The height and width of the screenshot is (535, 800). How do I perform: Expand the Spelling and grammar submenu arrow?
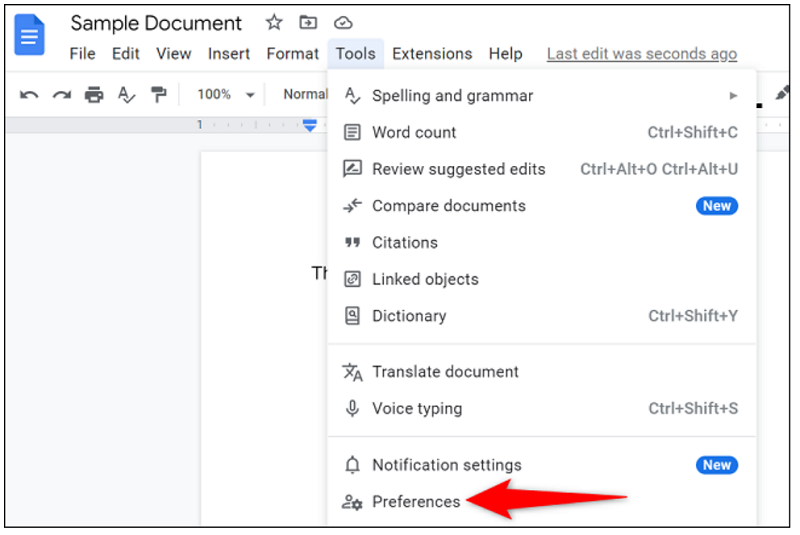point(733,96)
